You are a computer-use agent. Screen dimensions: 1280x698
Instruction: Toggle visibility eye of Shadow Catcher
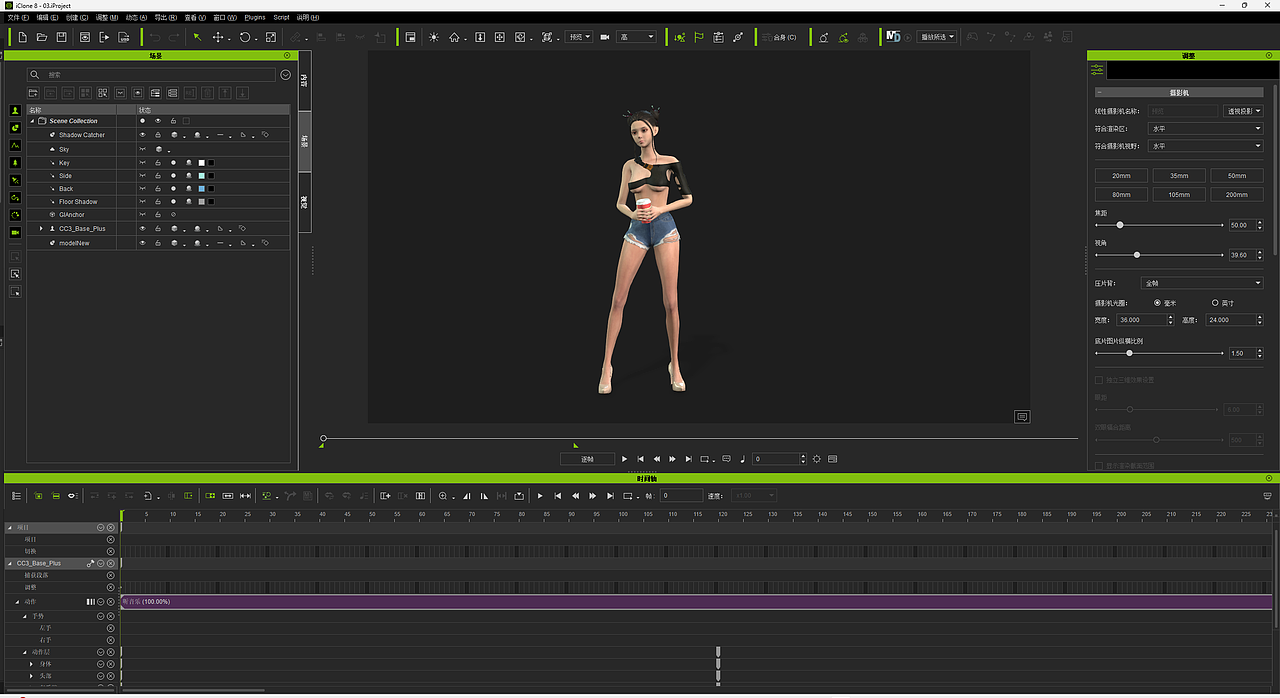pyautogui.click(x=142, y=135)
